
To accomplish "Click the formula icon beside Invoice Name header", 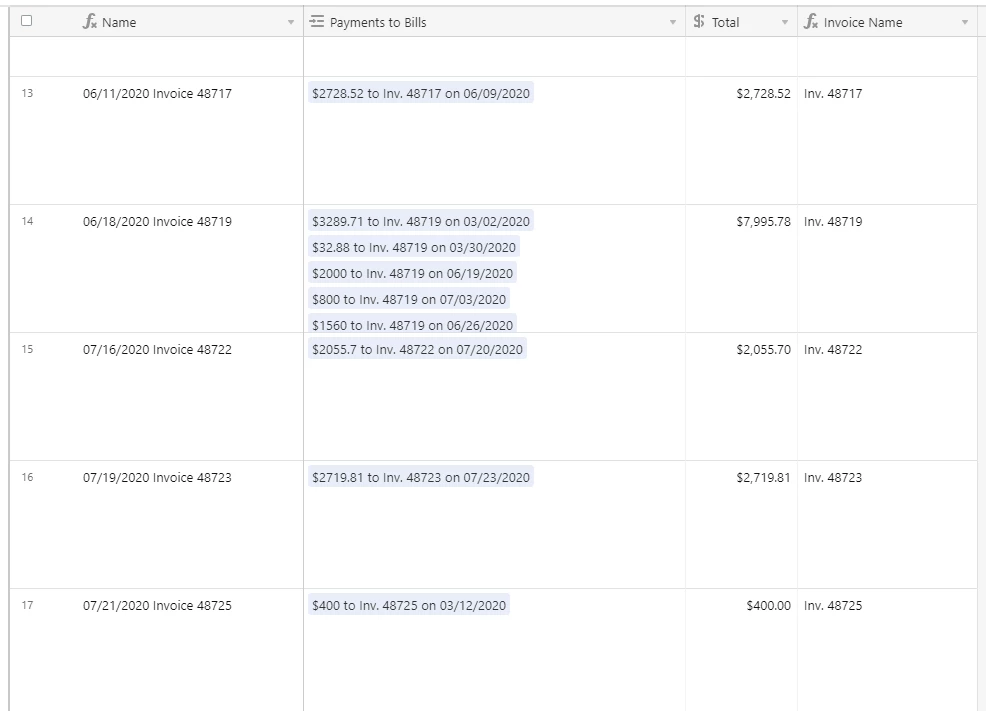I will pos(811,22).
